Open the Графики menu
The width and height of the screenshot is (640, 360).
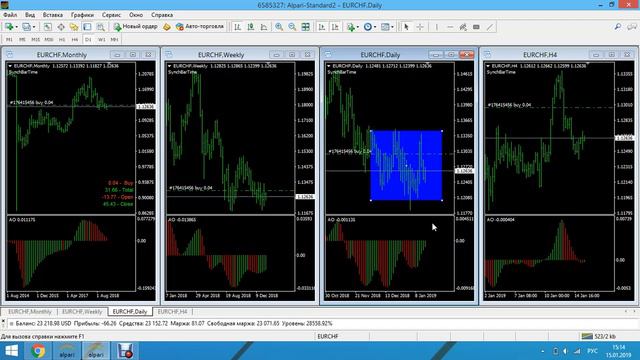[x=82, y=15]
